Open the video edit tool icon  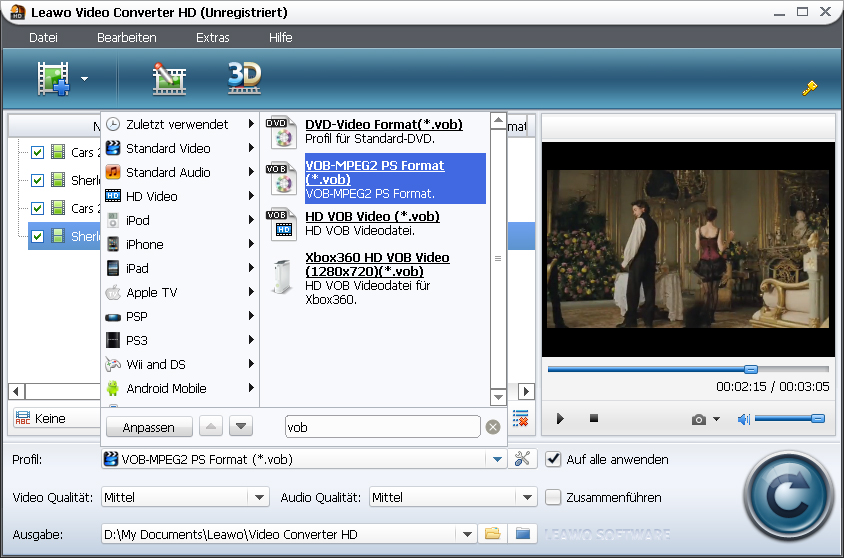tap(169, 78)
